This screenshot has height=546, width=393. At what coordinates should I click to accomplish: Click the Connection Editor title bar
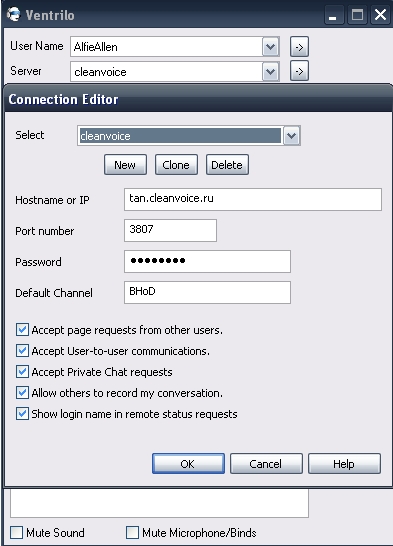tap(198, 99)
